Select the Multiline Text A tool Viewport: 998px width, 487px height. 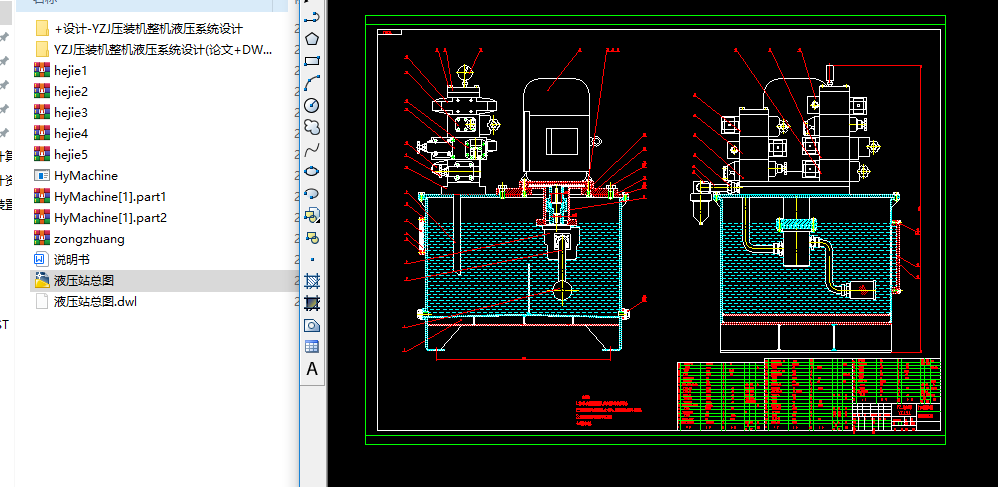tap(312, 369)
